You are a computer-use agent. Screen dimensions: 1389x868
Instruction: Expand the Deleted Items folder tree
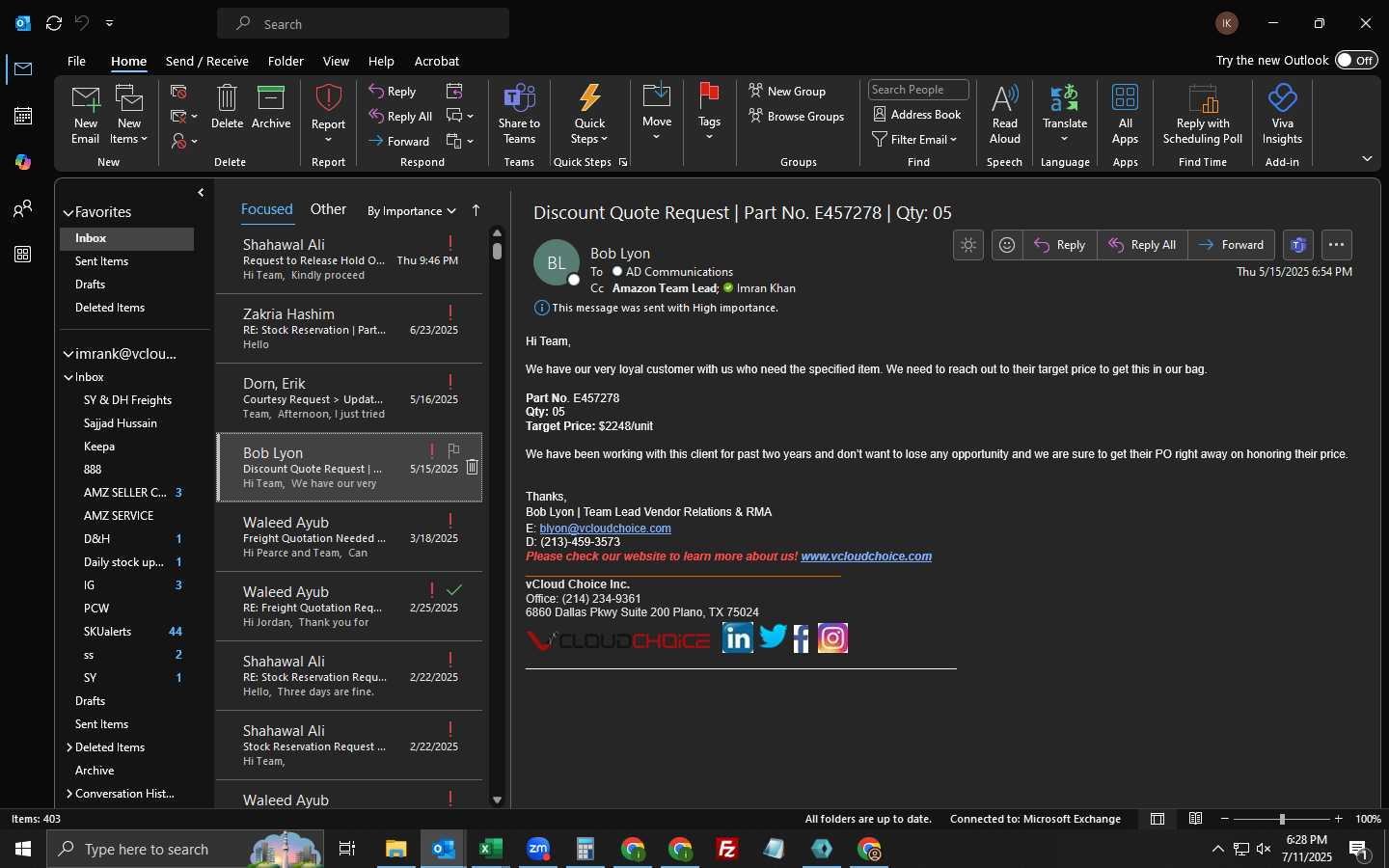point(69,747)
